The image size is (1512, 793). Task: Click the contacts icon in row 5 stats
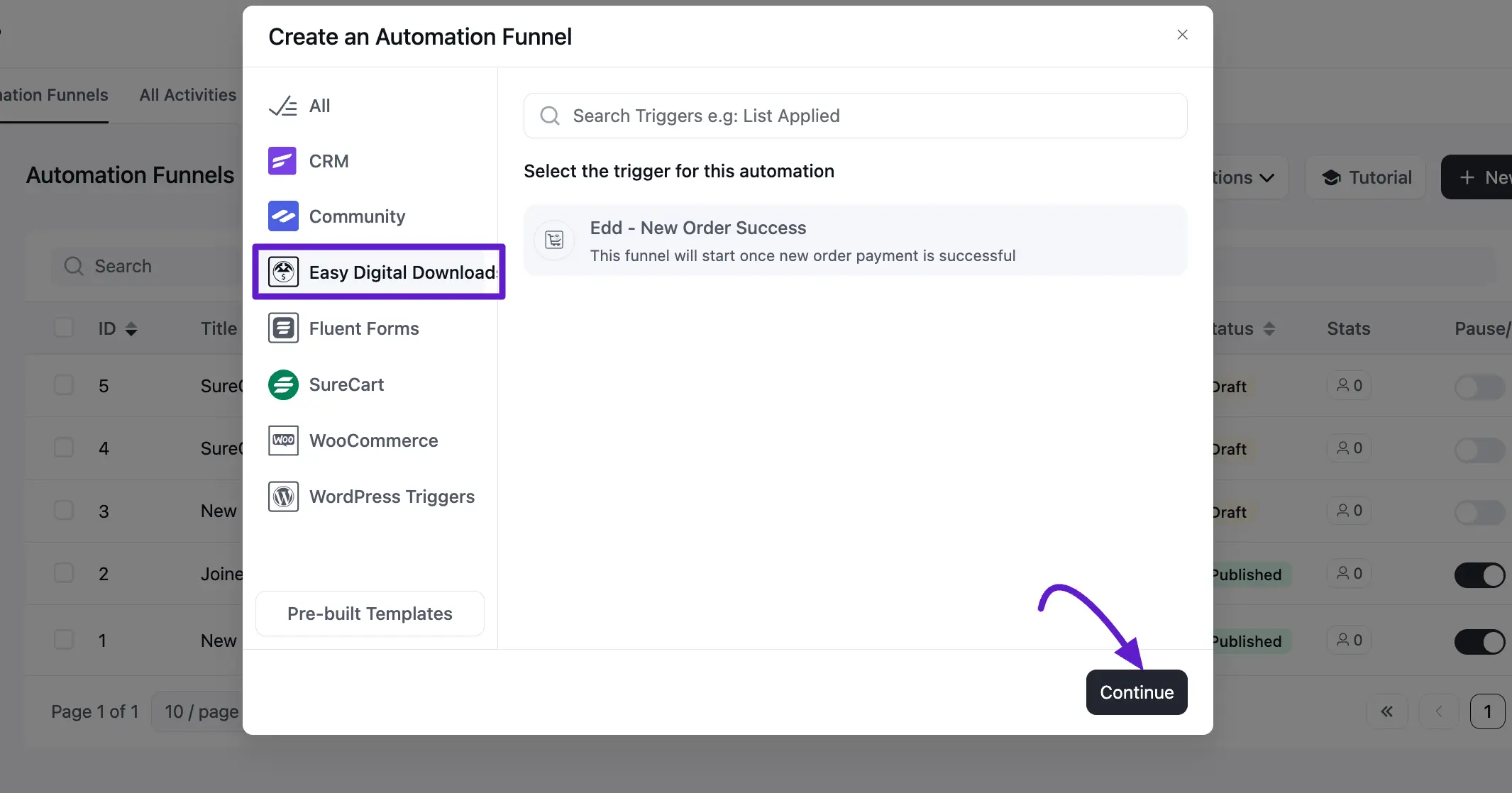1342,385
